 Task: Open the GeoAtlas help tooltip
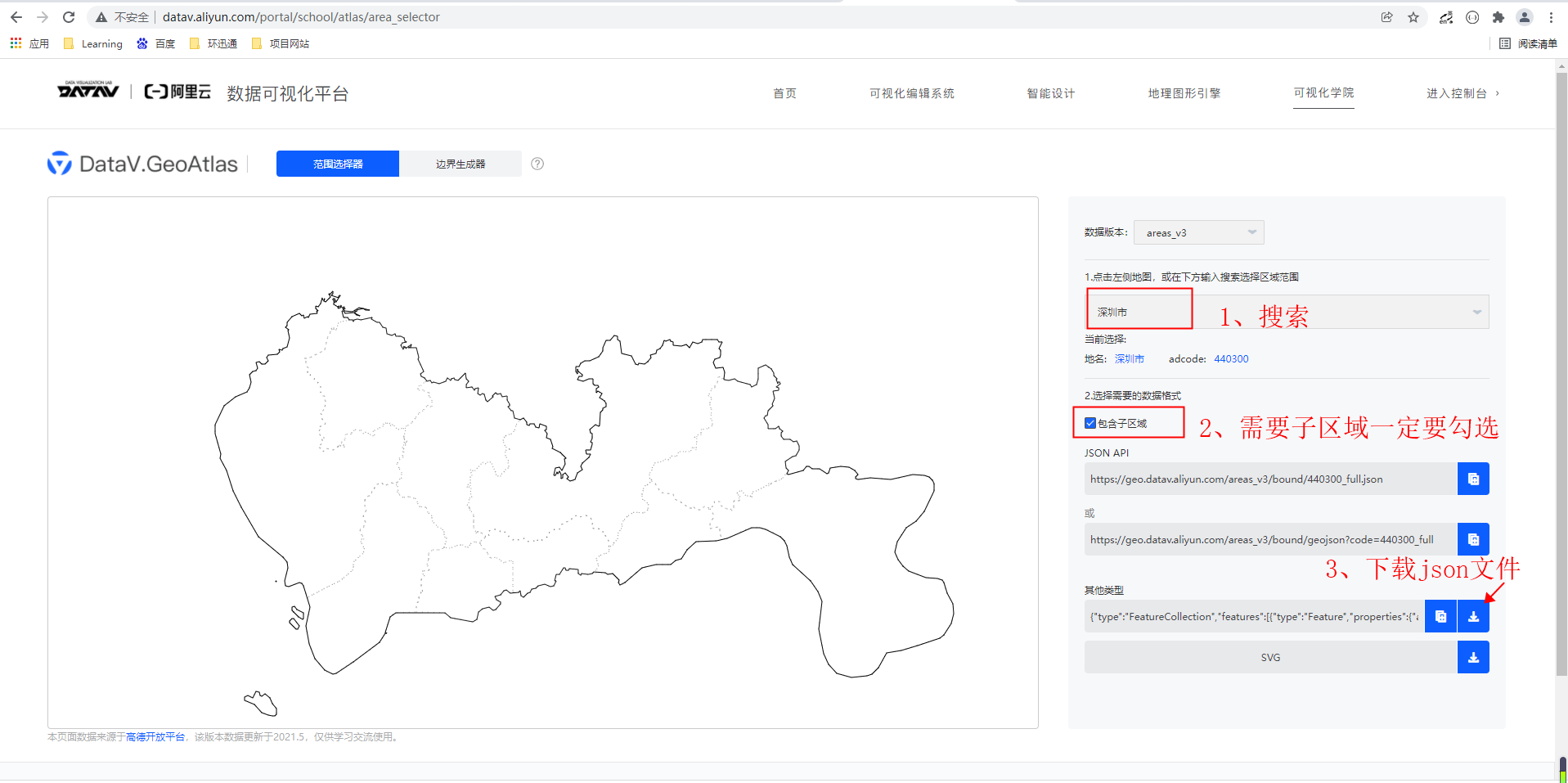coord(537,164)
